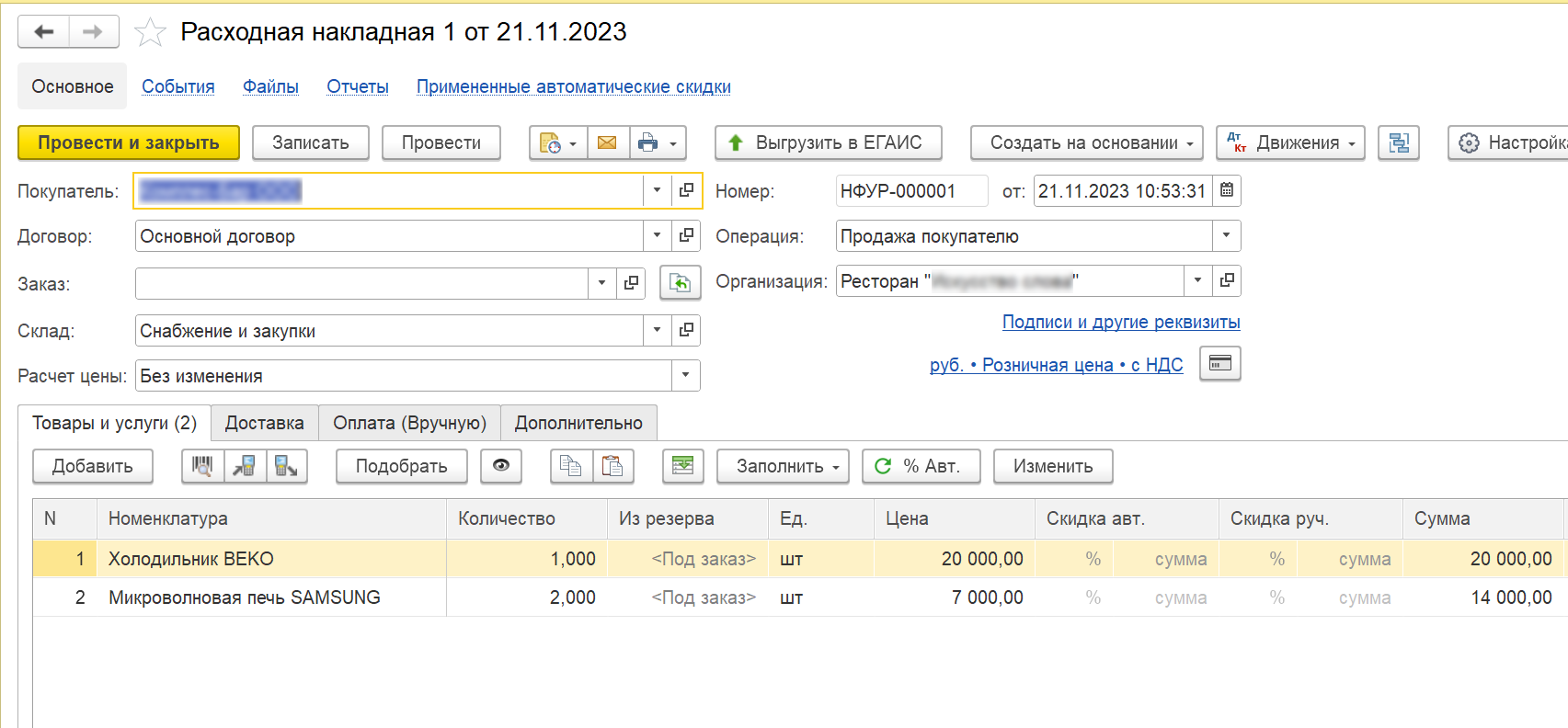This screenshot has height=728, width=1568.
Task: Switch to the Доставка tab
Action: tap(265, 423)
